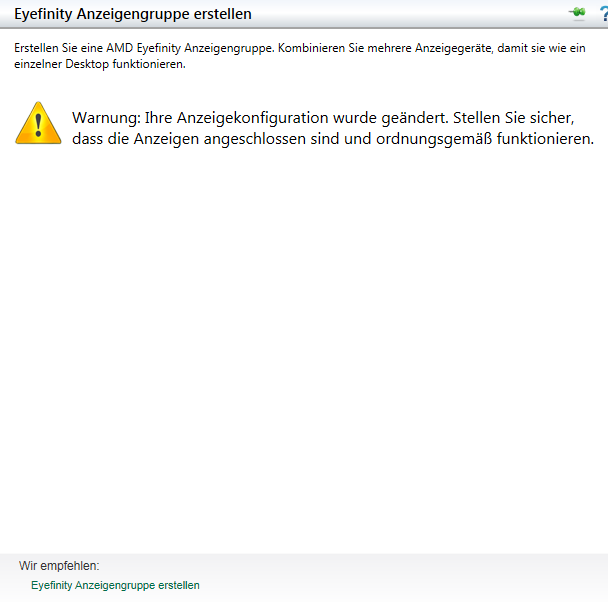Click the yellow warning triangle icon
Image resolution: width=608 pixels, height=602 pixels.
(x=38, y=123)
